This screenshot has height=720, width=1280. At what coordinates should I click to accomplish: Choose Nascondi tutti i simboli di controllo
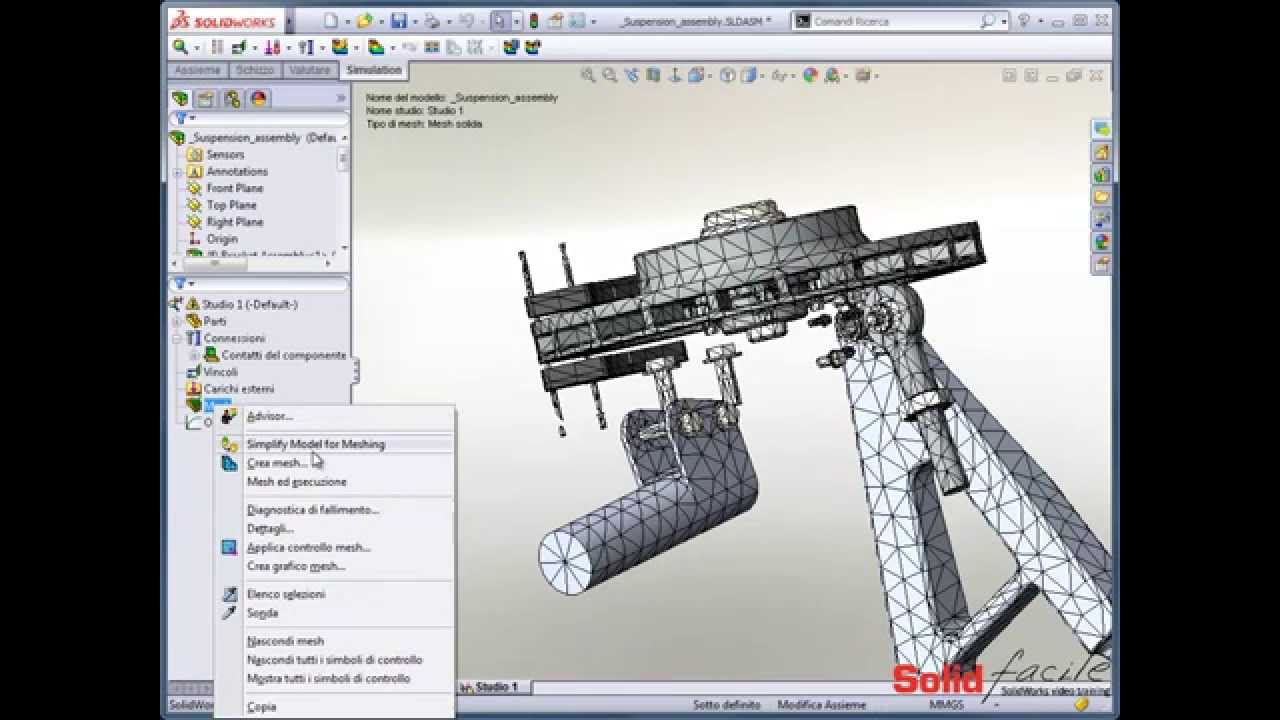coord(334,660)
